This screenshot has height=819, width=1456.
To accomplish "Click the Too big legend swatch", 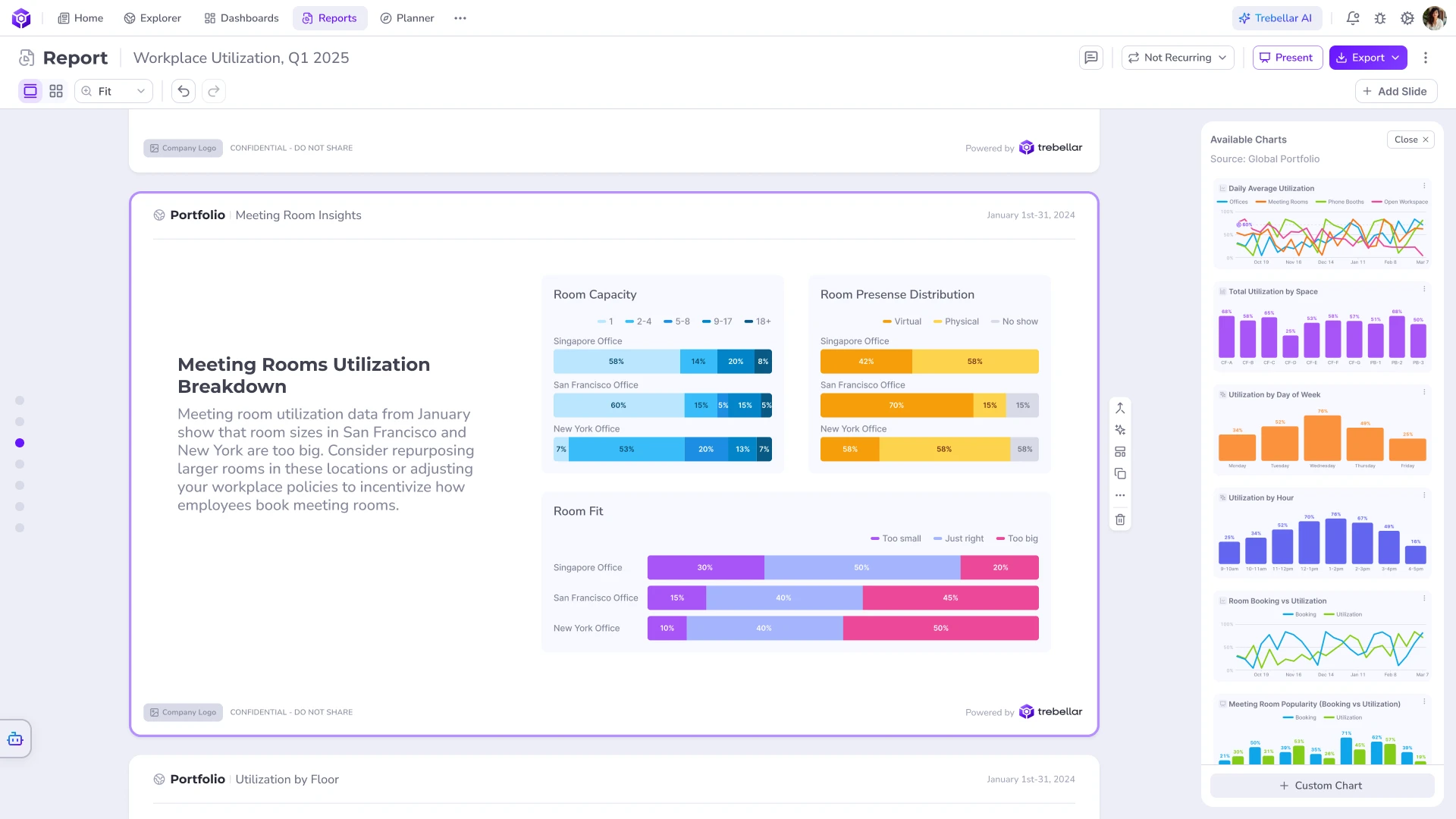I will pos(1000,538).
